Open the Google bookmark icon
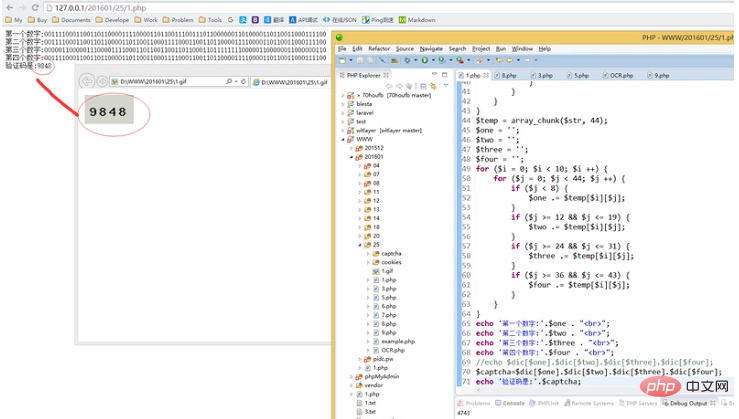 point(231,19)
